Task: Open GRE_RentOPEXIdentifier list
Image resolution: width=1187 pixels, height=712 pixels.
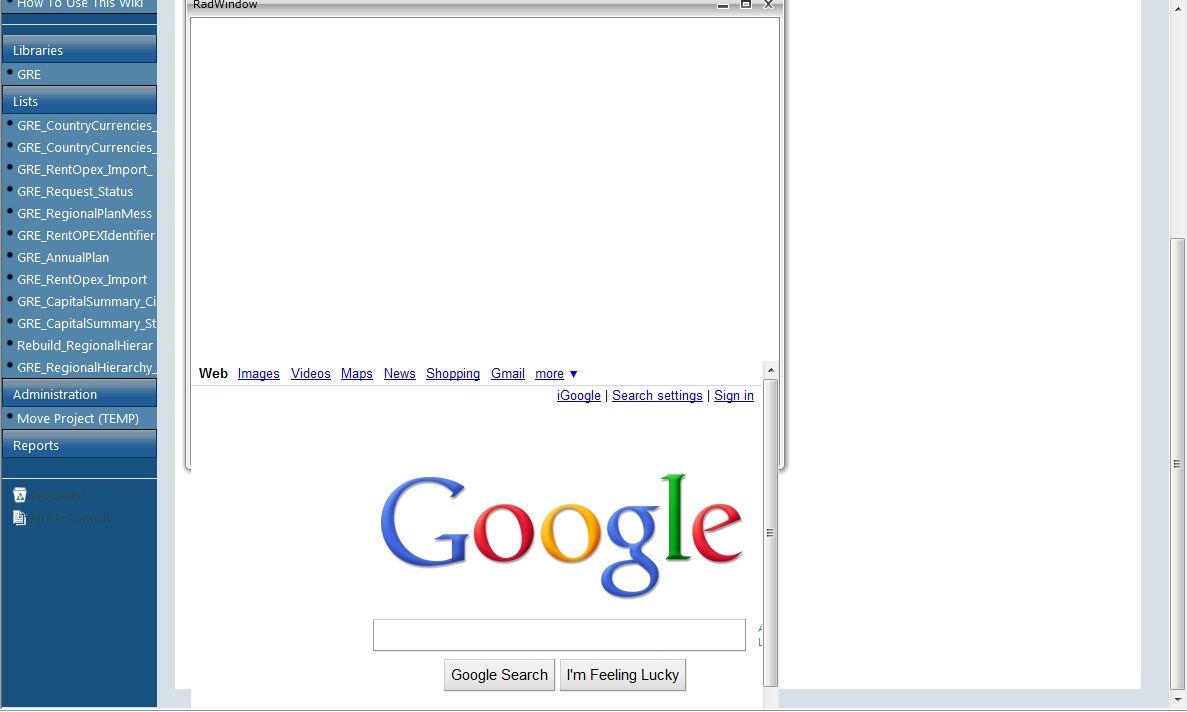Action: pyautogui.click(x=86, y=235)
